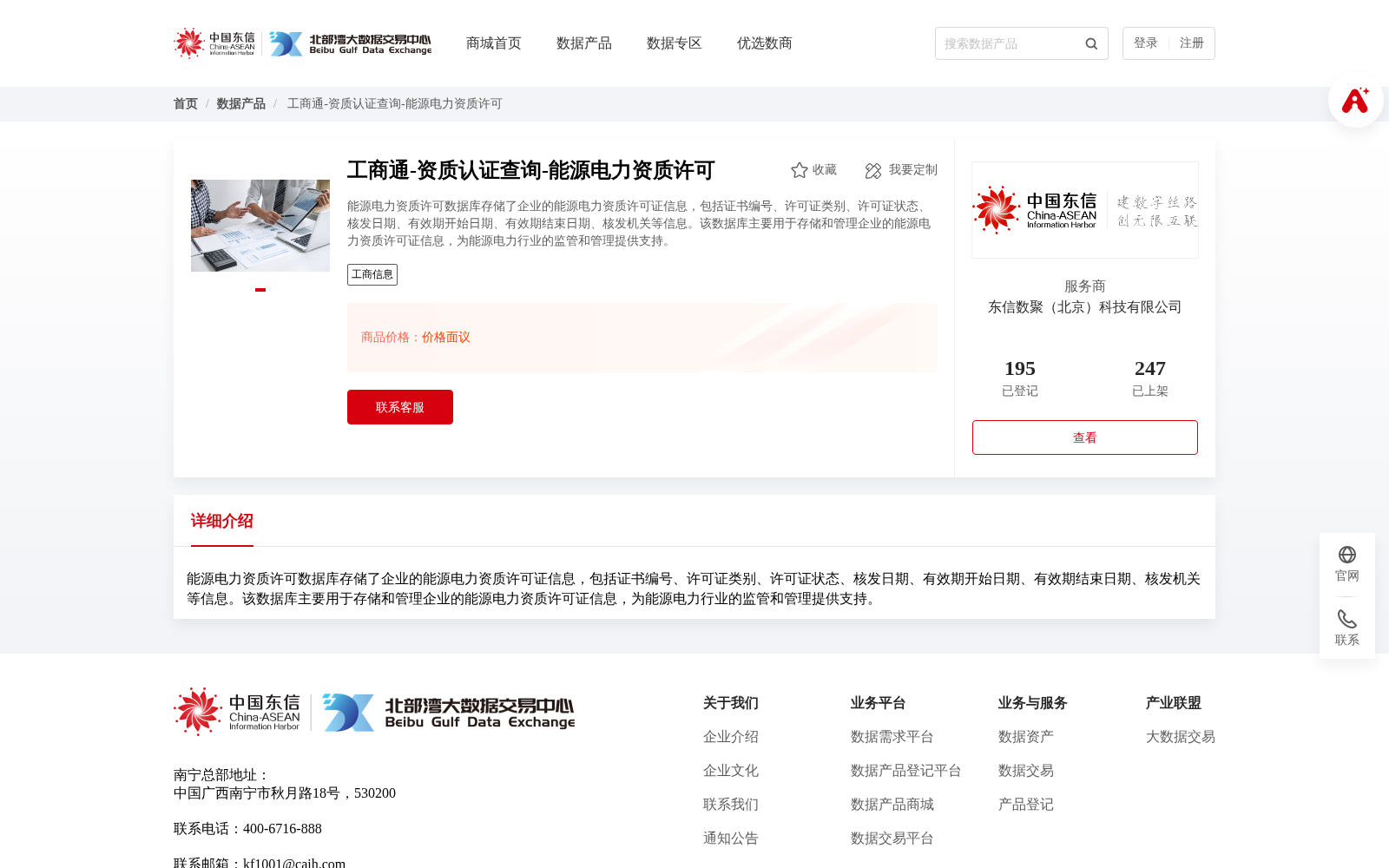The width and height of the screenshot is (1389, 868).
Task: Open the floating AI assistant icon
Action: 1355,101
